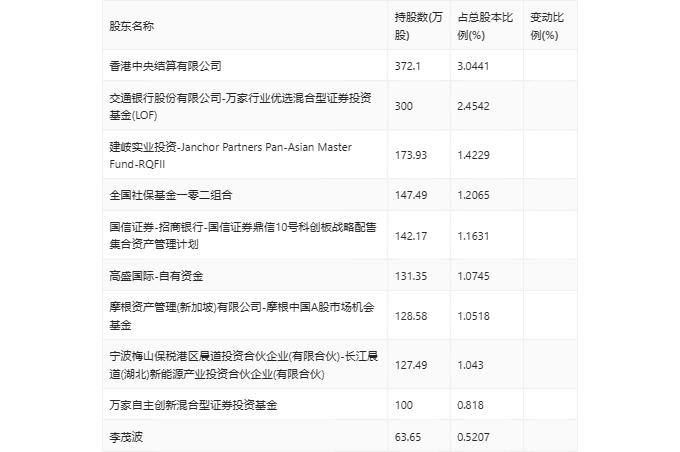Screen dimensions: 680x452
Task: Click the 173.93 shares value
Action: click(x=411, y=155)
